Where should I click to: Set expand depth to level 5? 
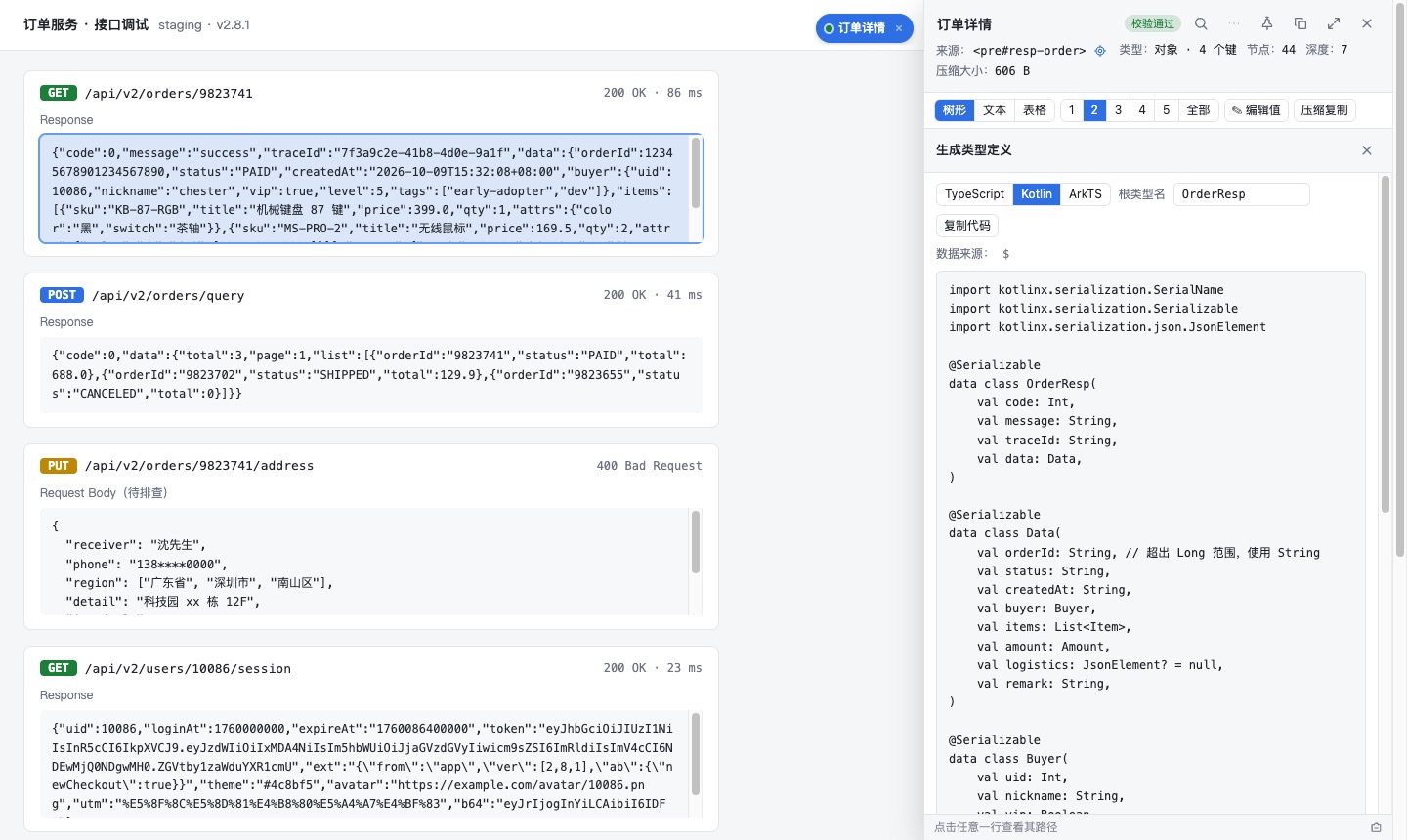click(x=1167, y=110)
